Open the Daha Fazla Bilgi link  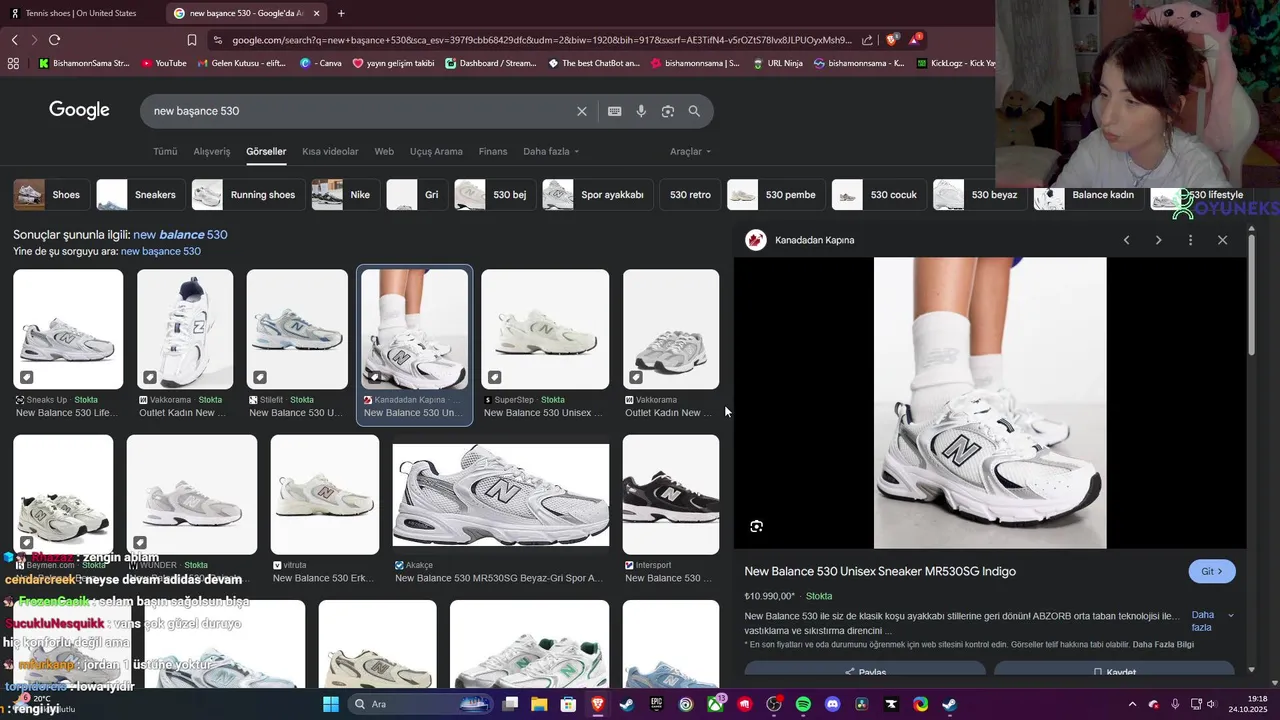pos(1163,645)
